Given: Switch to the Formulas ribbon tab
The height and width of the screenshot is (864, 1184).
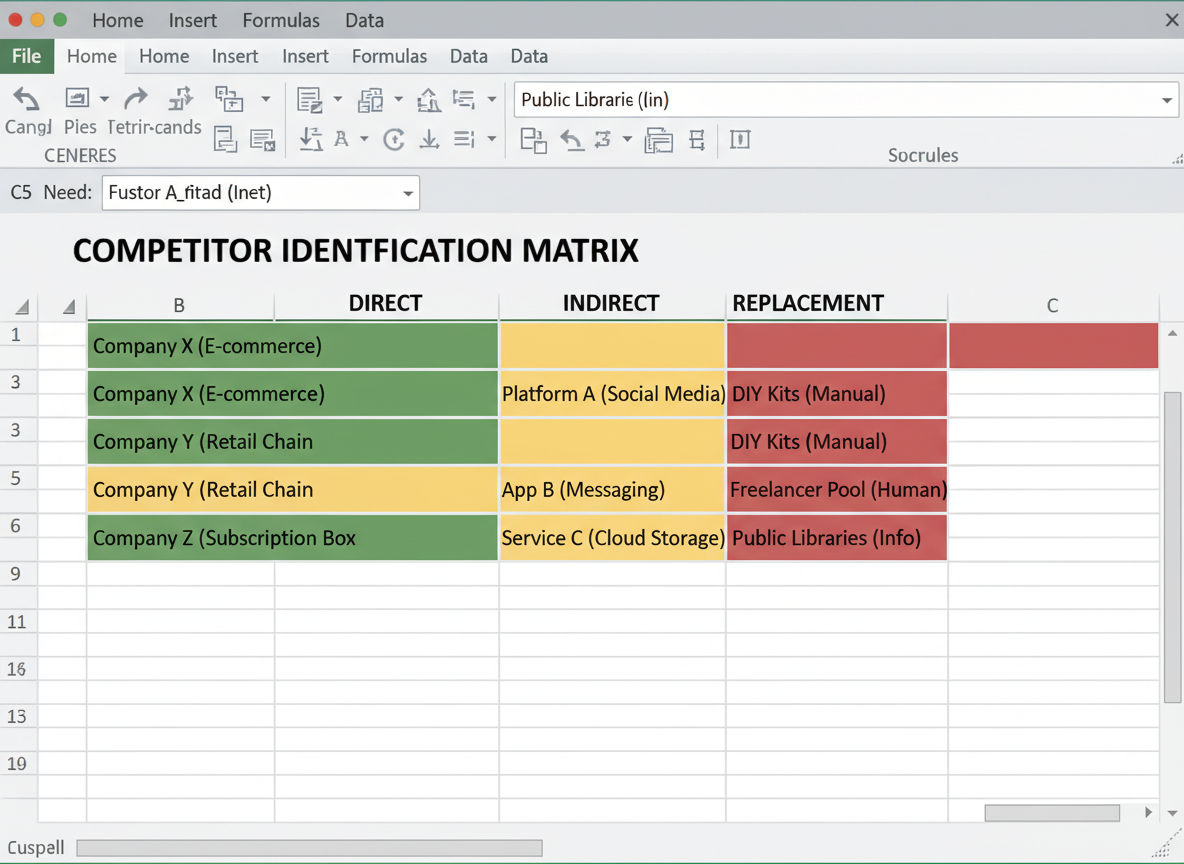Looking at the screenshot, I should click(389, 56).
